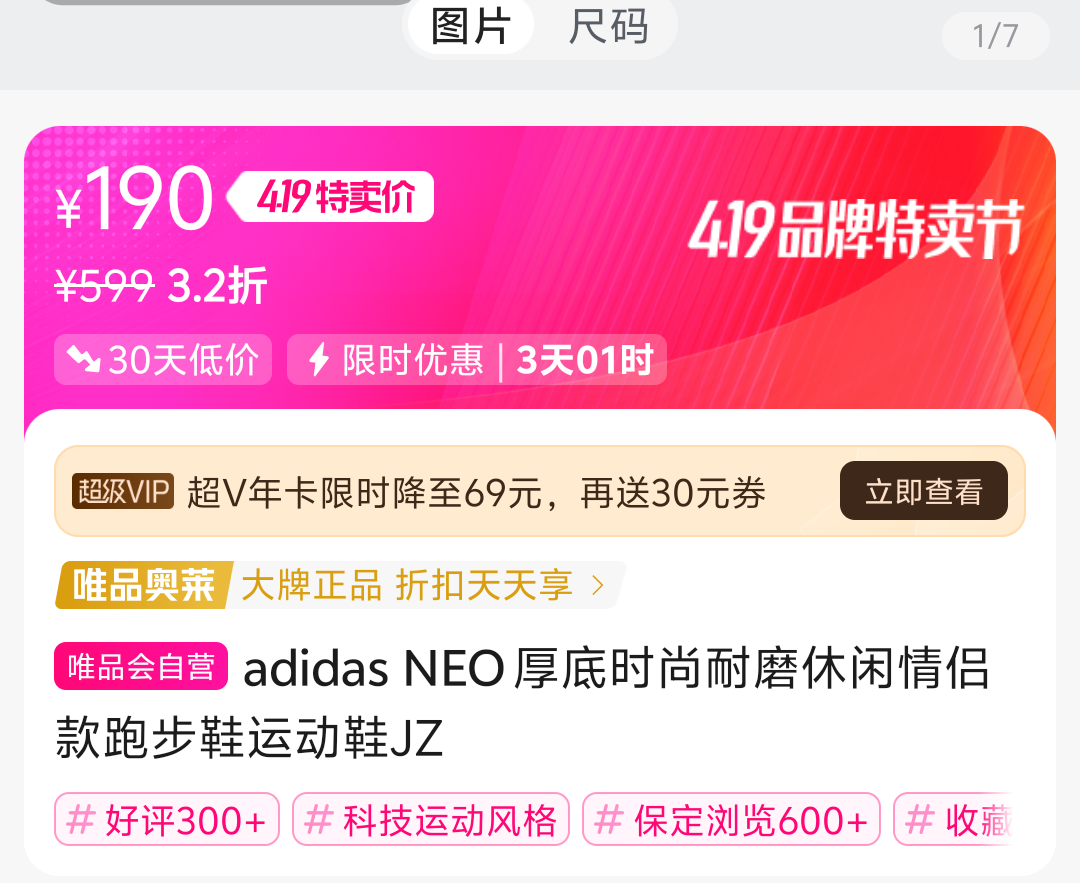1080x883 pixels.
Task: Open the 超V年卡限时降至69元 offer text
Action: click(476, 492)
